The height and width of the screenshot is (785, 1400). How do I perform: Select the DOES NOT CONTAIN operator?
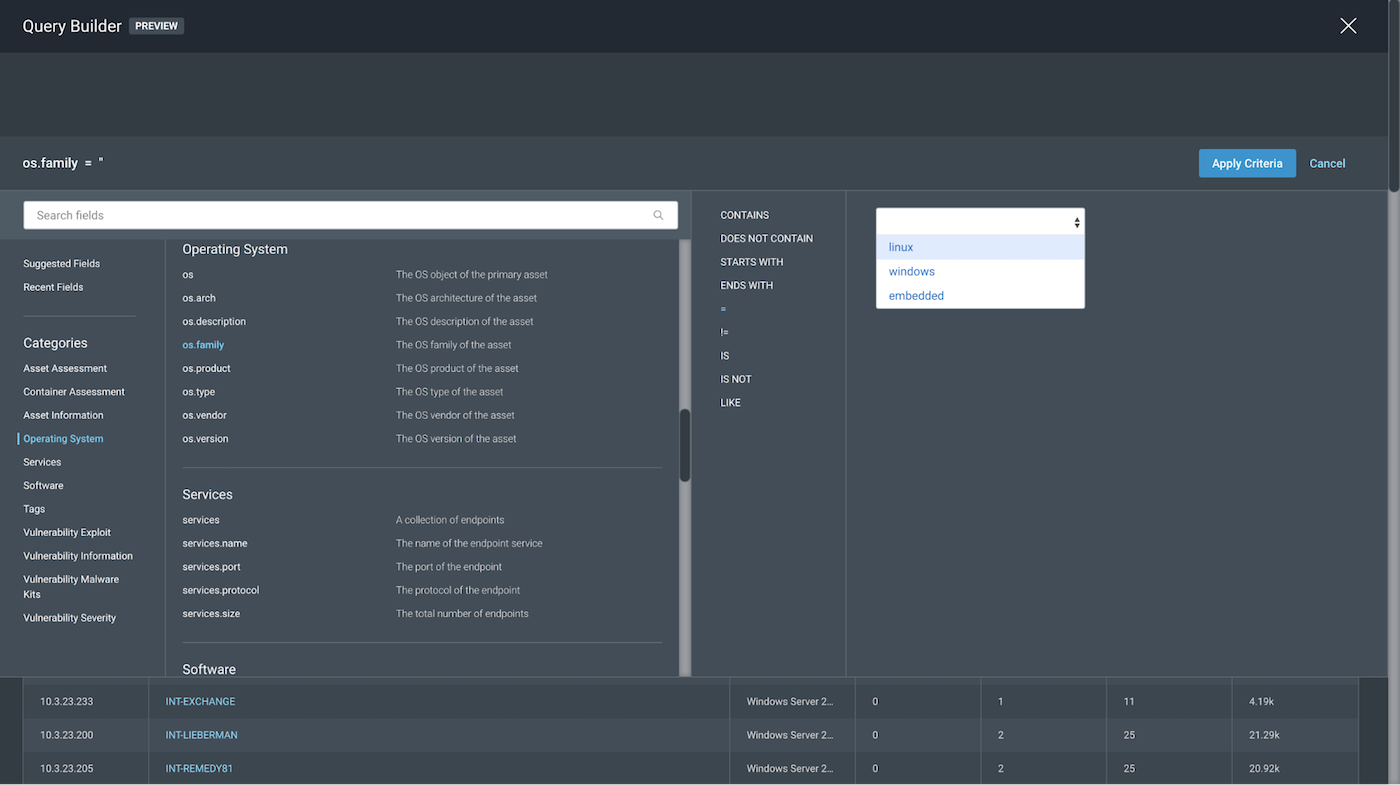click(766, 238)
